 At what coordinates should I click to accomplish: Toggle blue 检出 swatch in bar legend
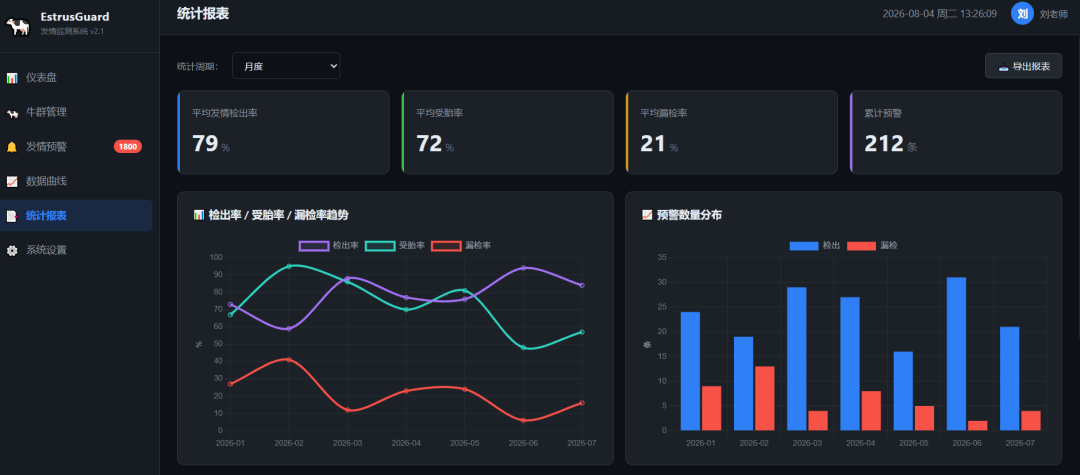click(x=803, y=246)
